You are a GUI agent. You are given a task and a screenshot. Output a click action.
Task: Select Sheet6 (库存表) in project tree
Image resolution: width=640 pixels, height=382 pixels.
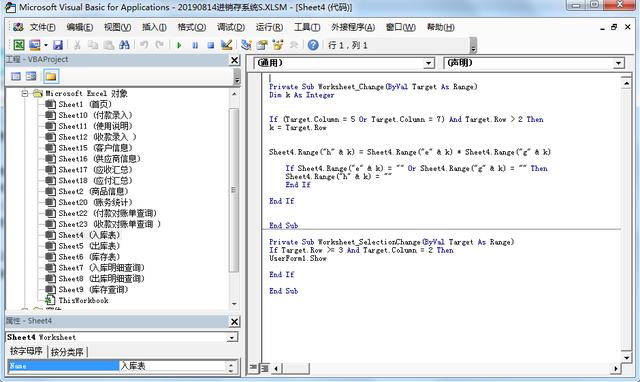coord(89,257)
